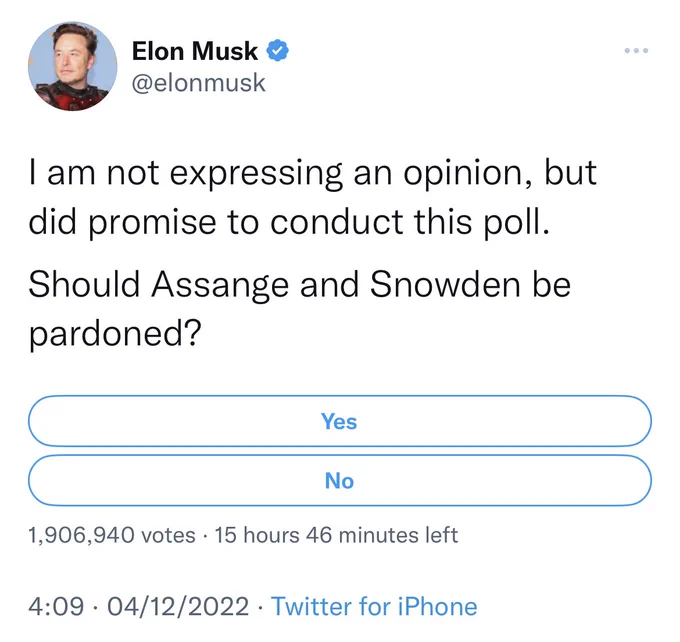Click the 04/12/2022 date
680x642 pixels.
click(x=178, y=606)
